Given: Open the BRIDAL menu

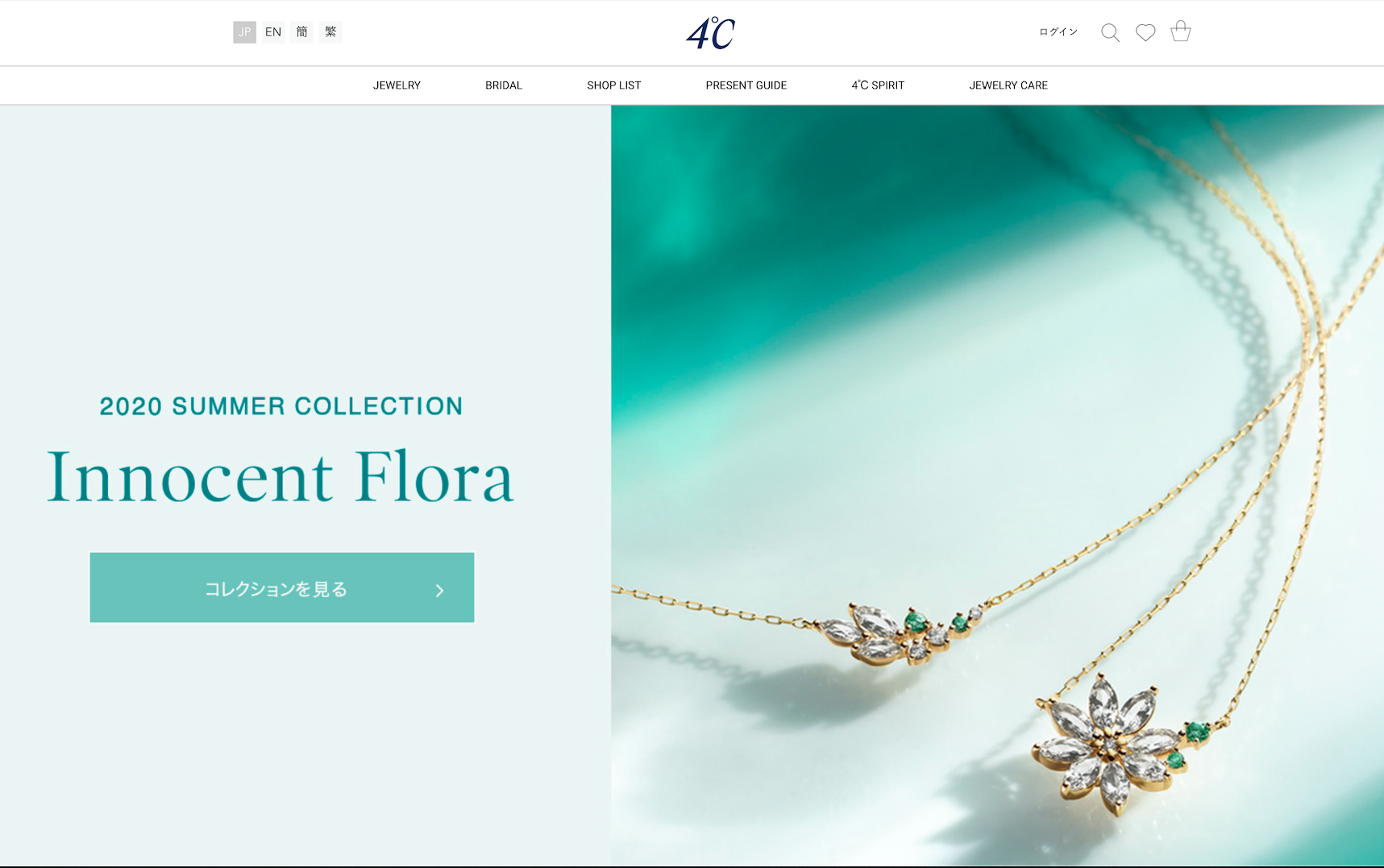Looking at the screenshot, I should (x=504, y=85).
